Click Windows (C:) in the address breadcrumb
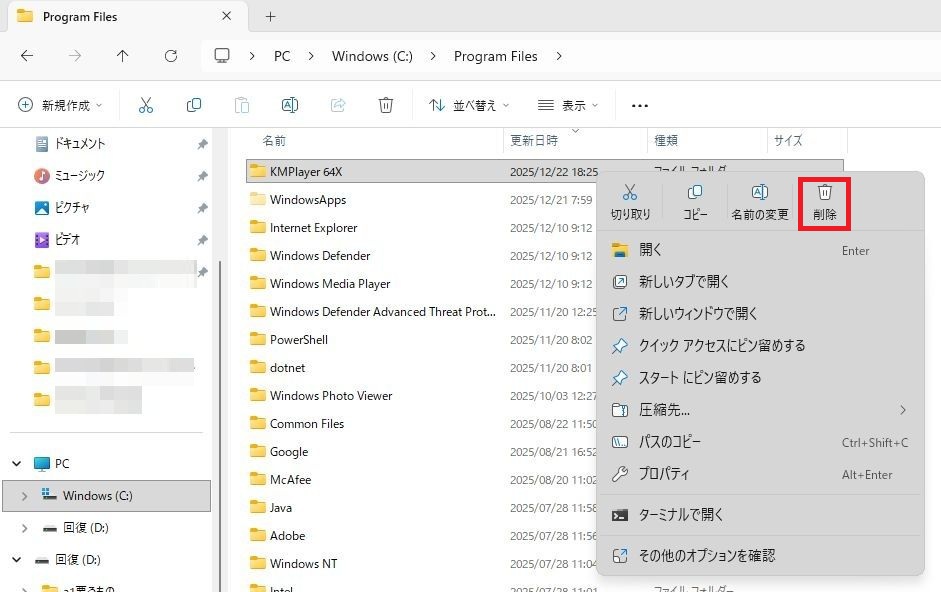 point(372,56)
